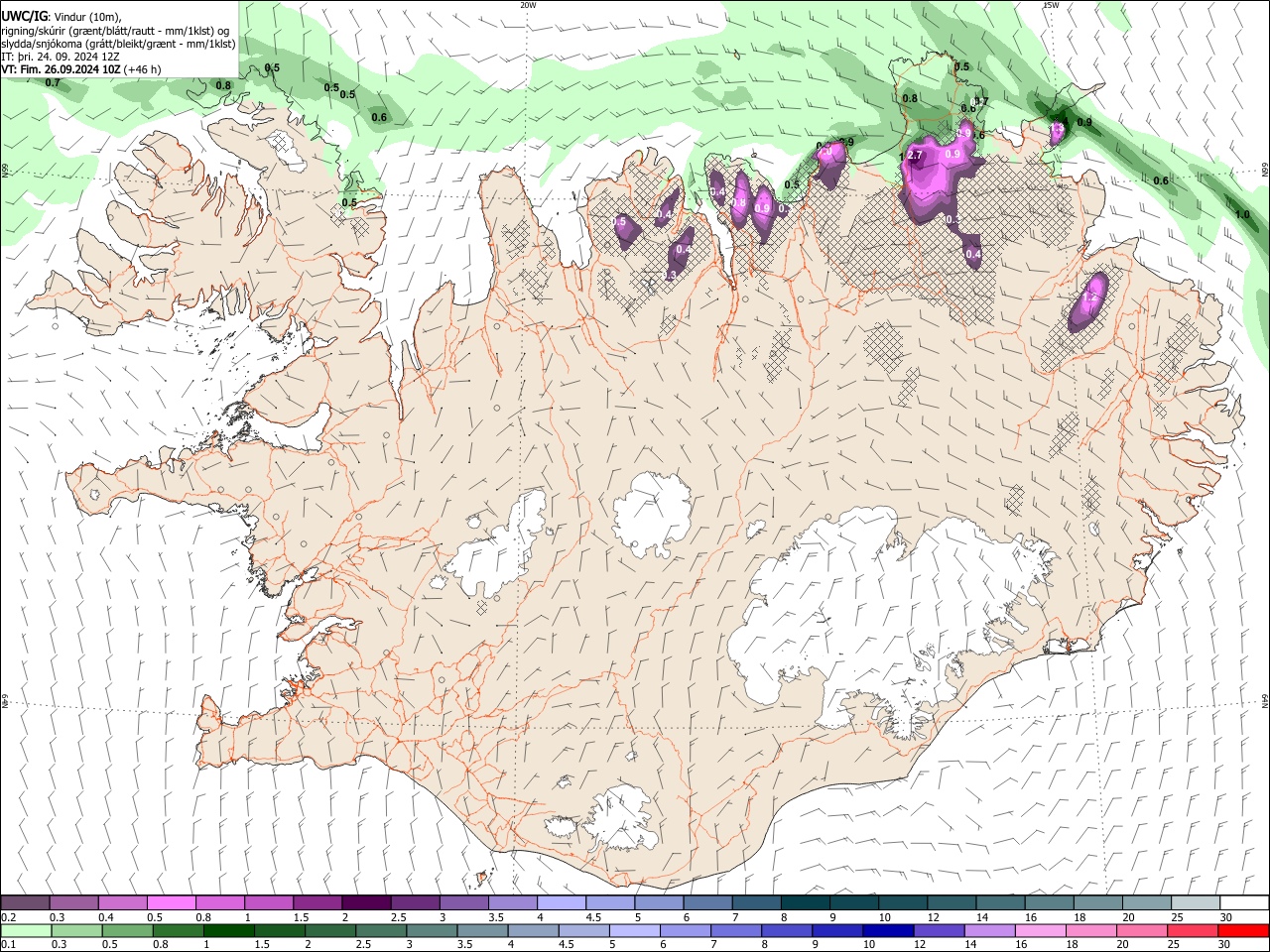Pick the periwinkle swatch between 6 and 7 on lower scale

coord(686,931)
